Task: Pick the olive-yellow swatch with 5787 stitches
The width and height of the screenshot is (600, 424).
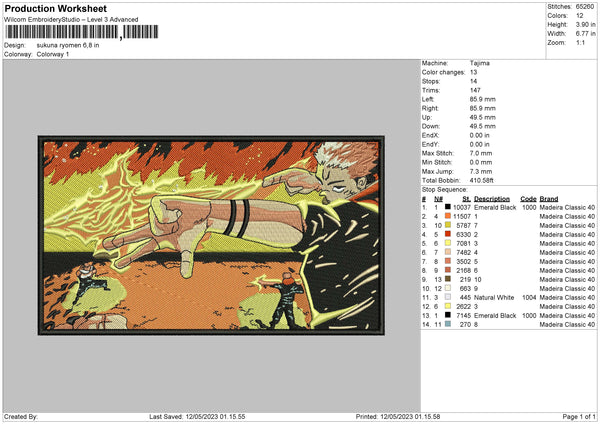Action: (447, 225)
